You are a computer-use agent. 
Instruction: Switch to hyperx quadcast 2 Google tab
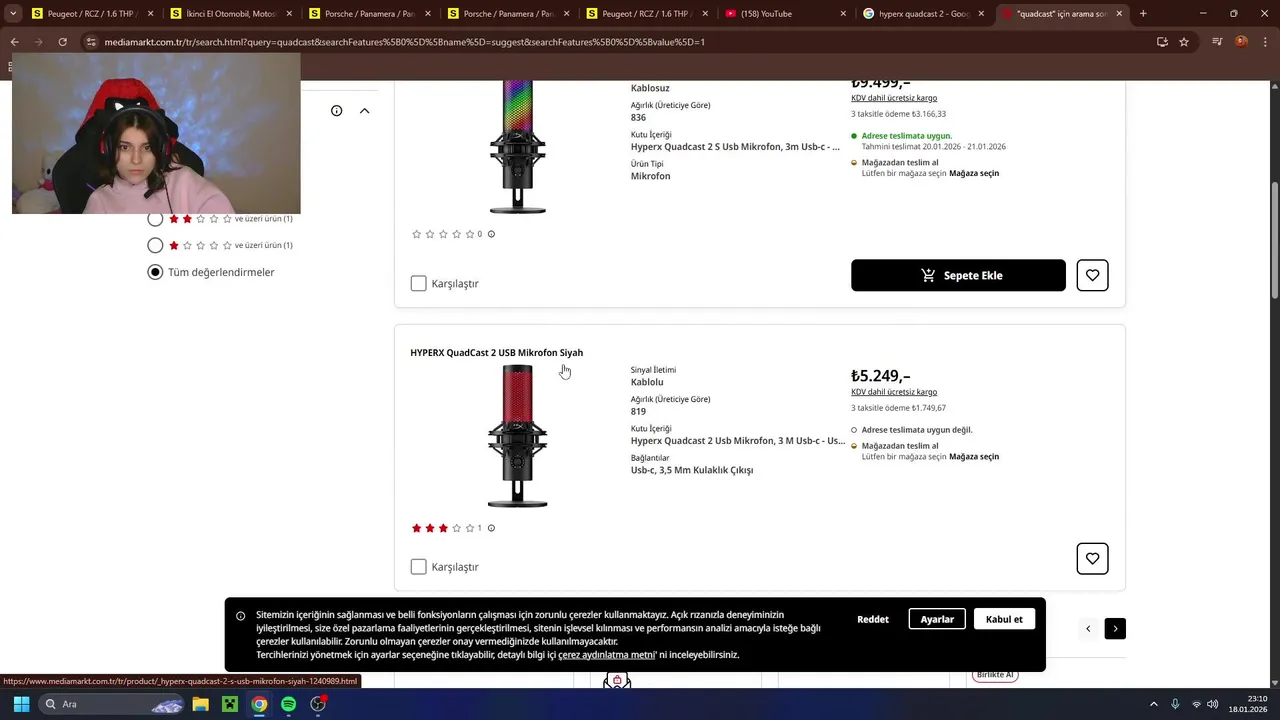click(x=925, y=14)
